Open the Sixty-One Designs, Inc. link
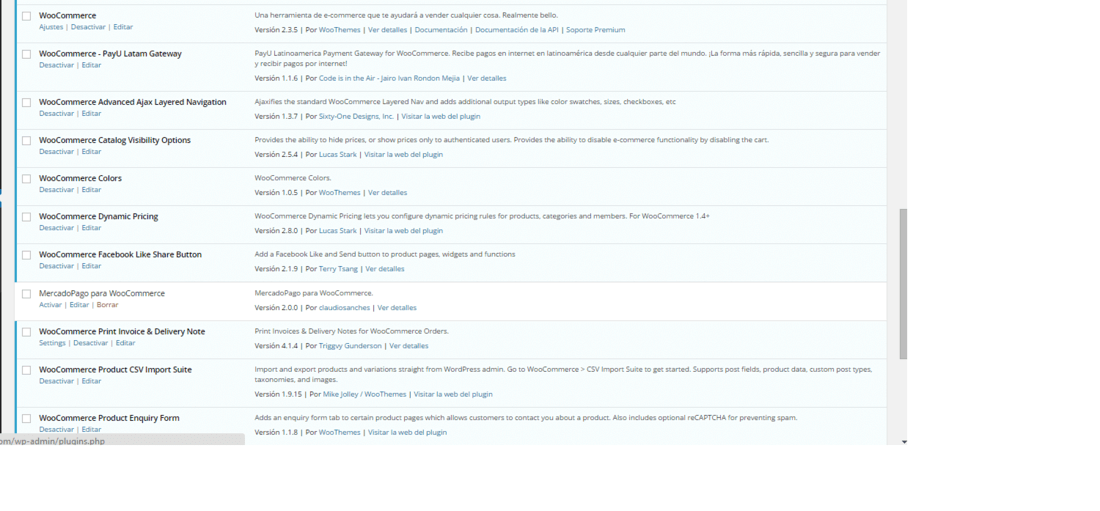The image size is (1100, 511). (356, 117)
